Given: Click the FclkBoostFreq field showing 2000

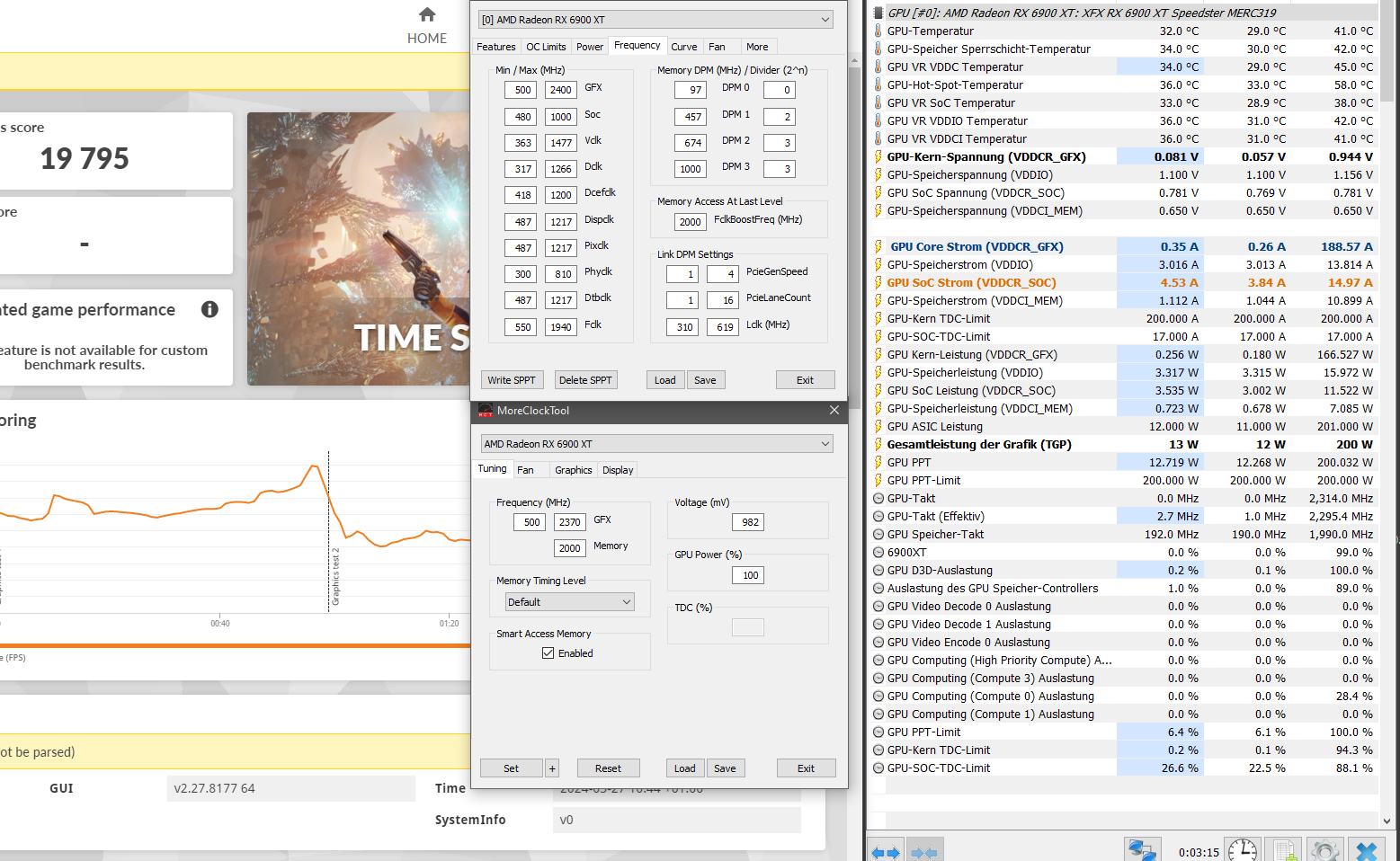Looking at the screenshot, I should point(690,222).
